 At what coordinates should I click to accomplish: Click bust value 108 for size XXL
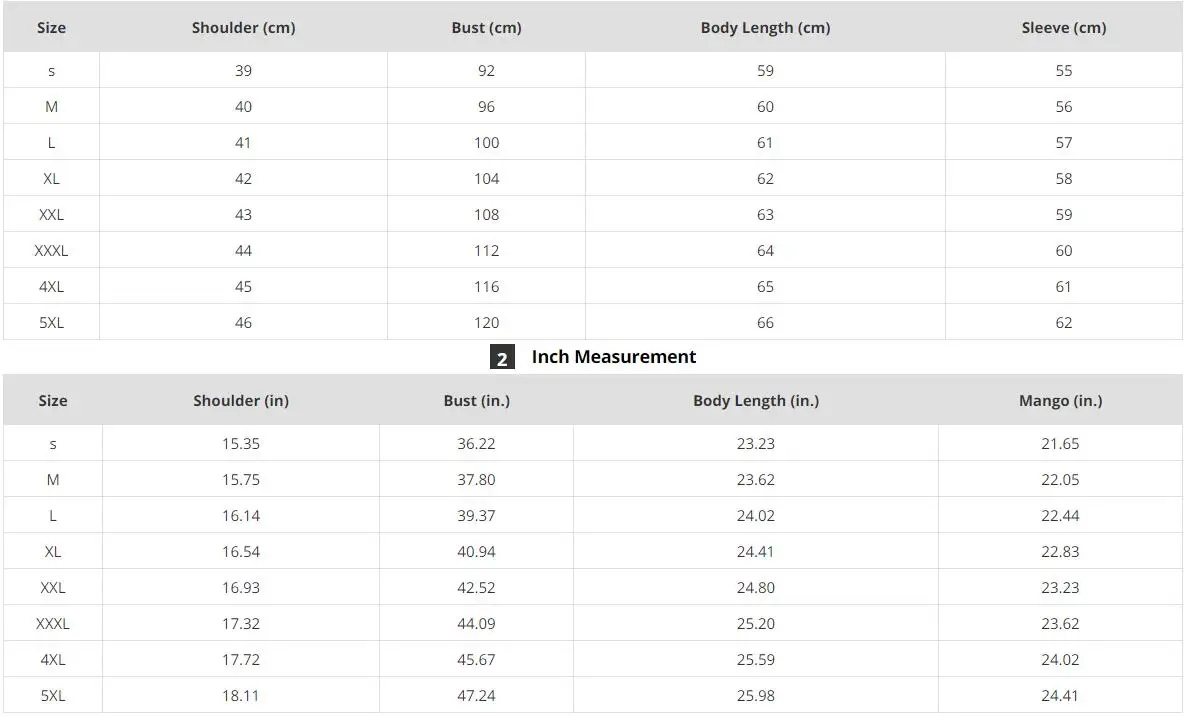pyautogui.click(x=486, y=214)
